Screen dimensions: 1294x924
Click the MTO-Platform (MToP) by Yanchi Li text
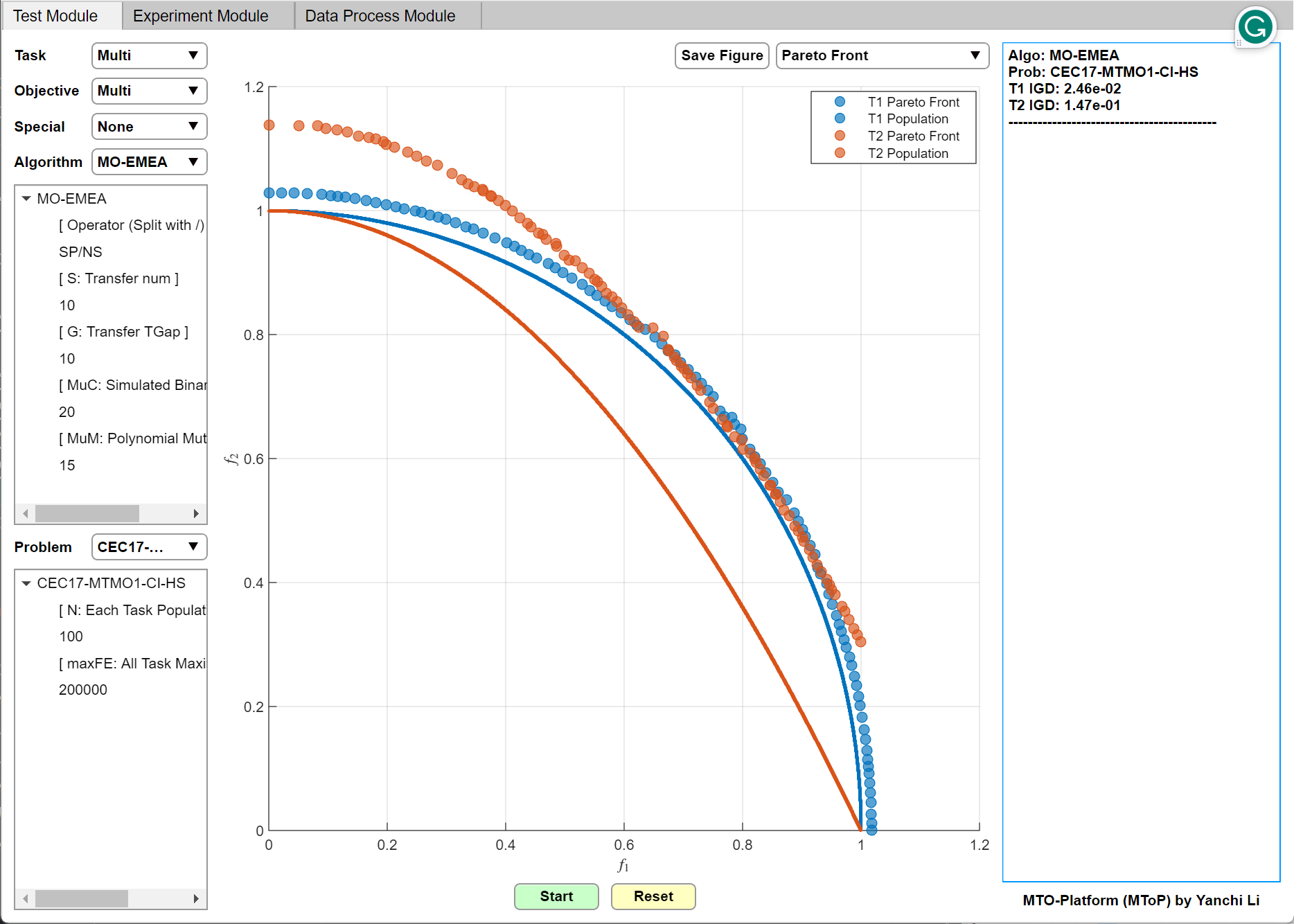(x=1141, y=900)
